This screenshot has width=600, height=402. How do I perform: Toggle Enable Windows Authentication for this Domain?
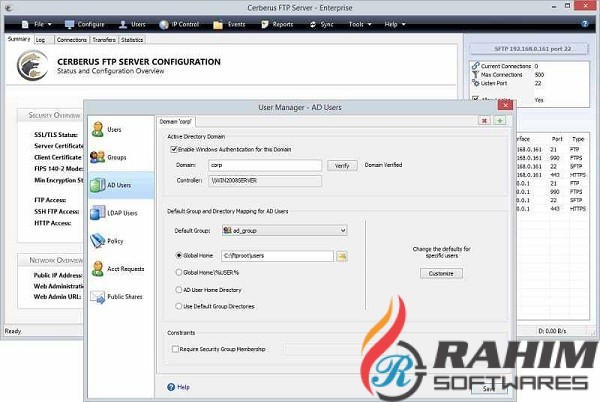click(174, 150)
